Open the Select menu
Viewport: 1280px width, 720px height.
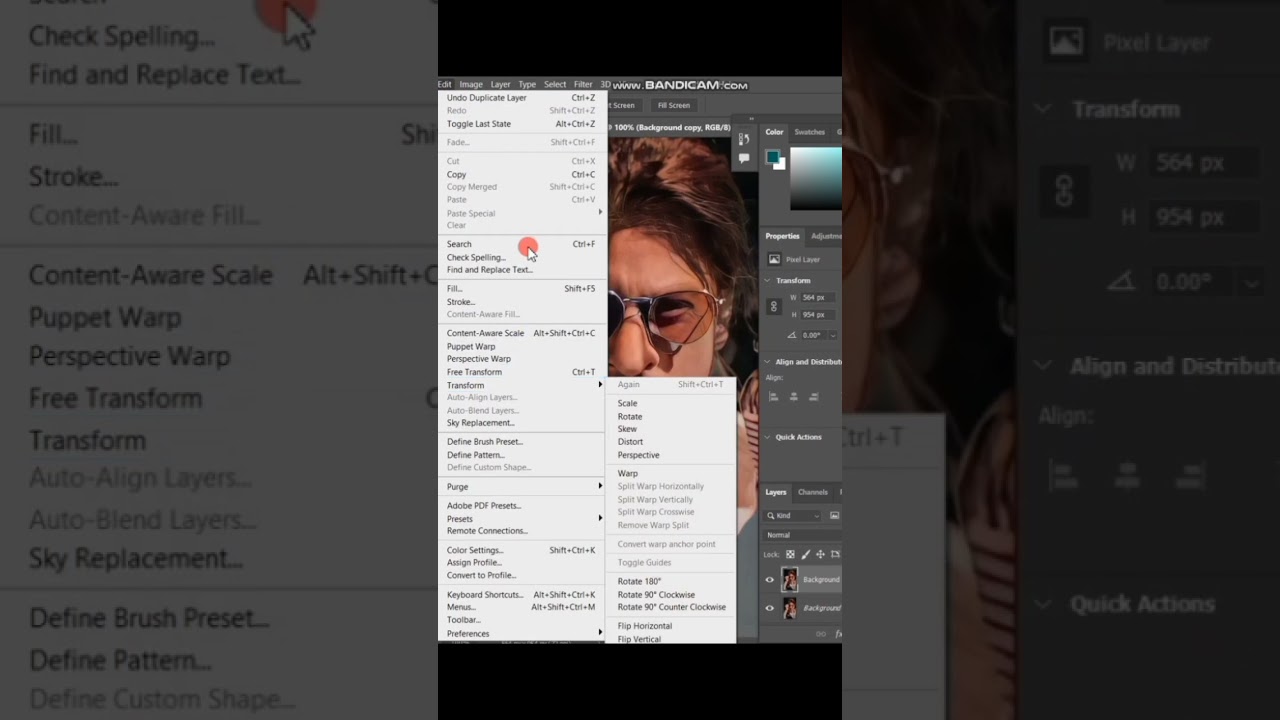[555, 85]
